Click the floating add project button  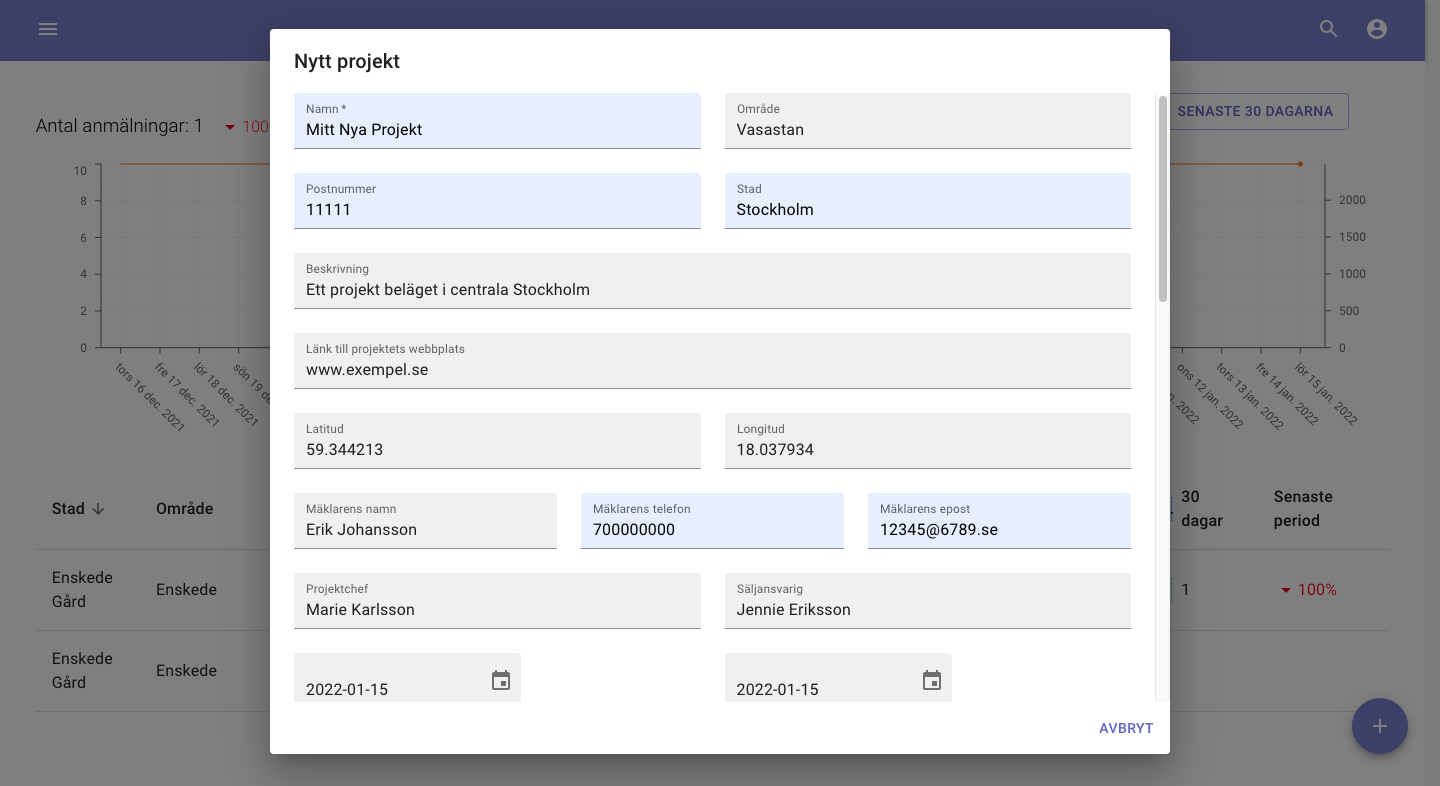pos(1379,726)
